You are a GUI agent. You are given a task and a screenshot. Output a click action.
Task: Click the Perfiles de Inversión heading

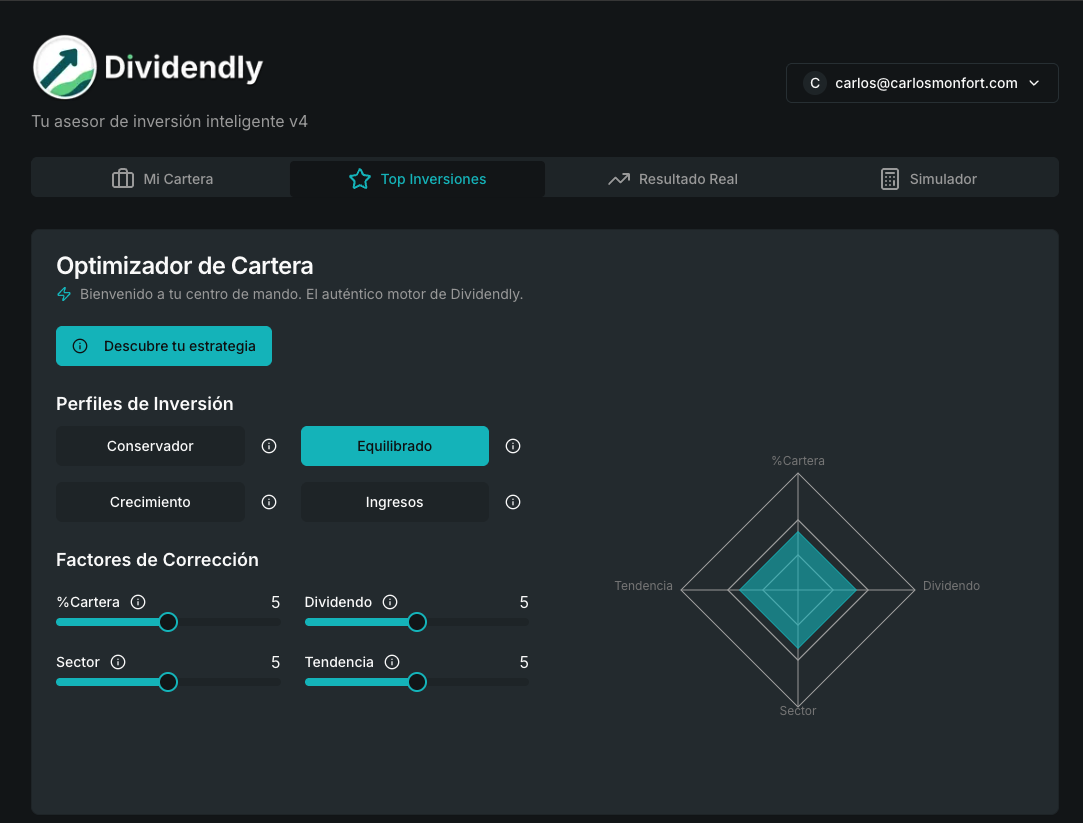[x=144, y=404]
